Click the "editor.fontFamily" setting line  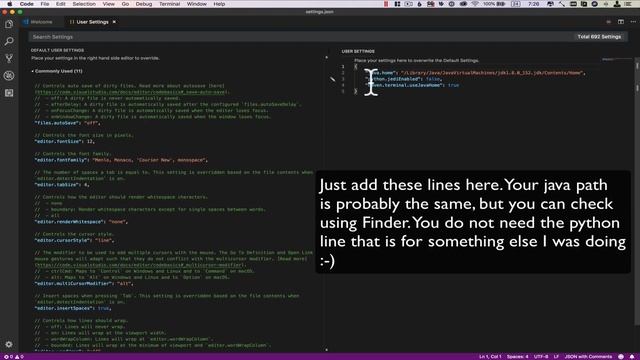coord(121,160)
